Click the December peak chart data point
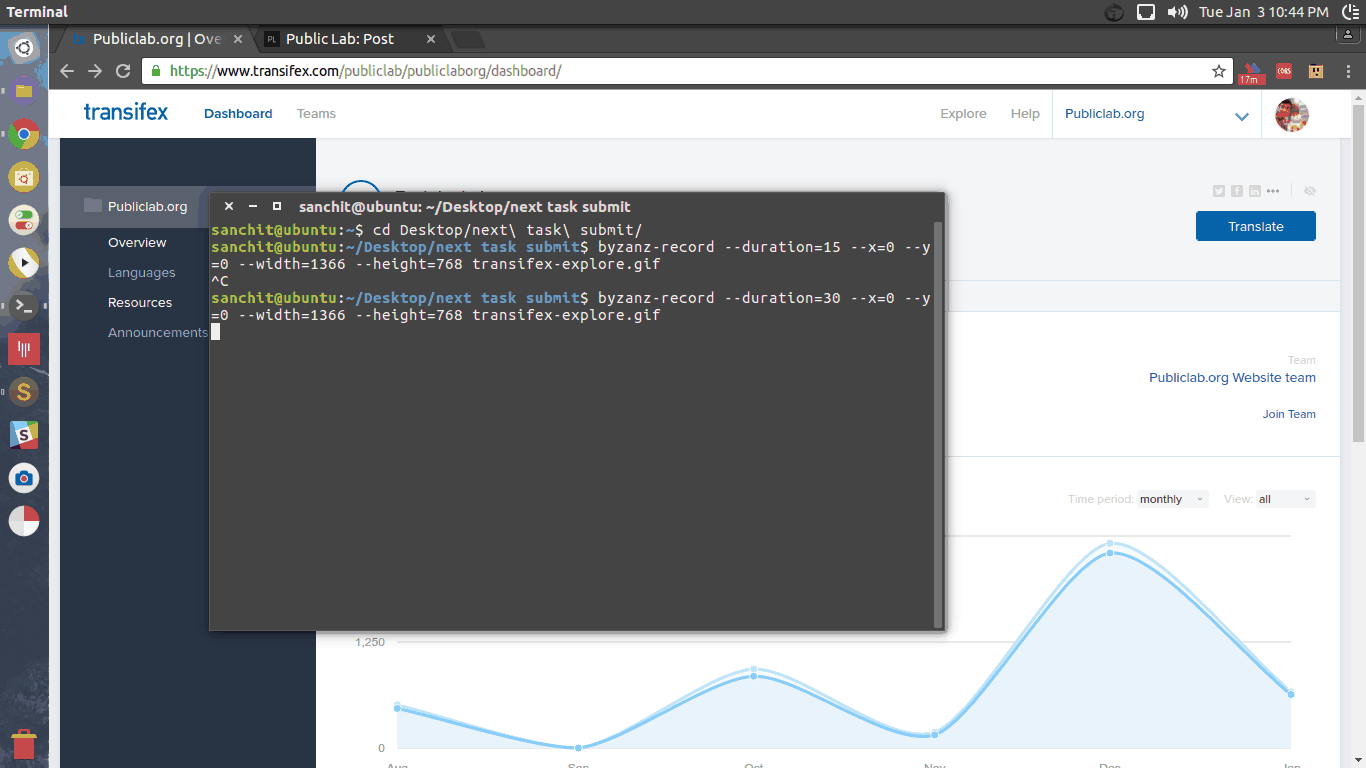Viewport: 1366px width, 768px height. [x=1110, y=545]
